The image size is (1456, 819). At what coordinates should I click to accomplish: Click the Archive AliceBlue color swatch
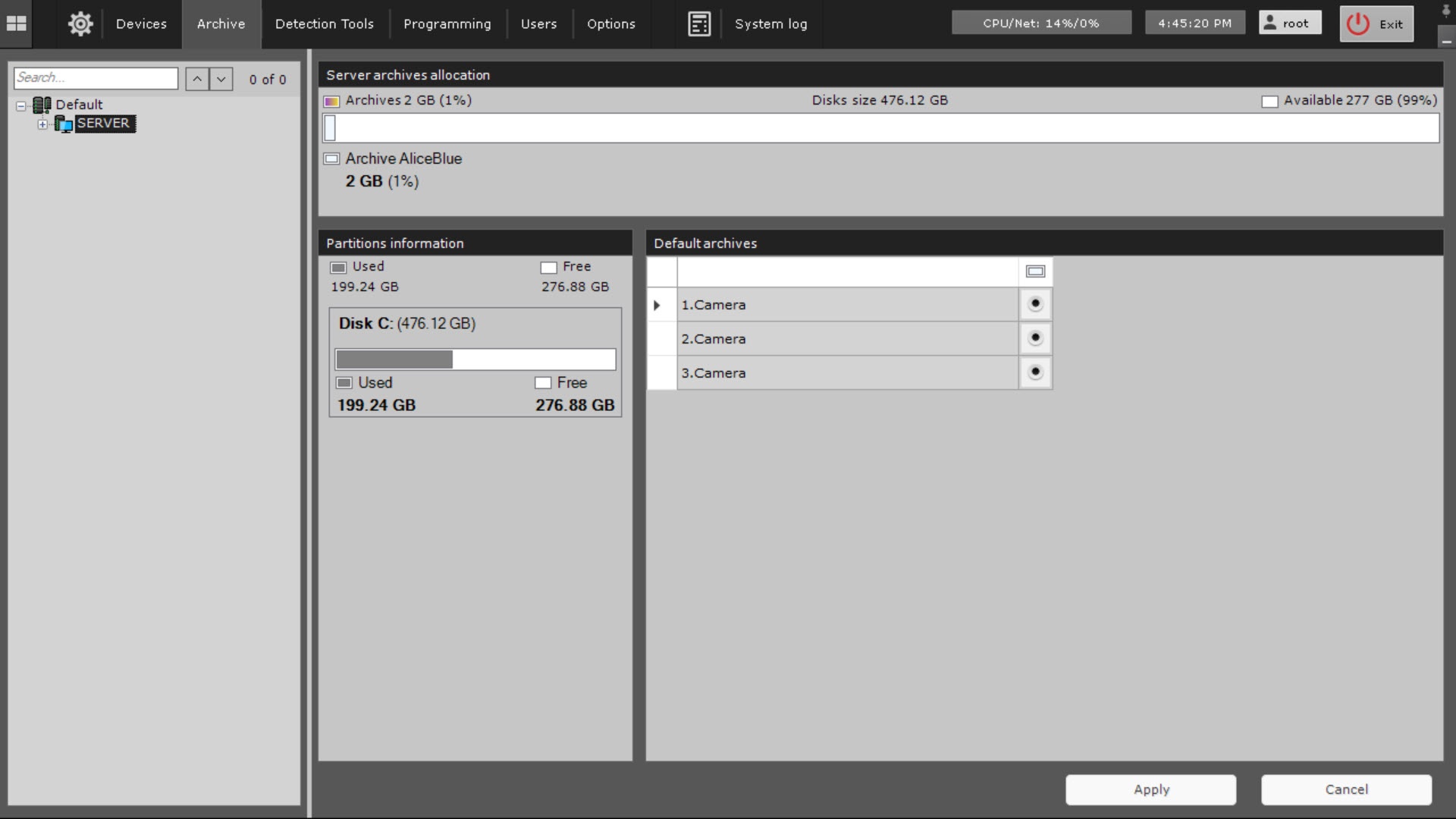point(331,159)
